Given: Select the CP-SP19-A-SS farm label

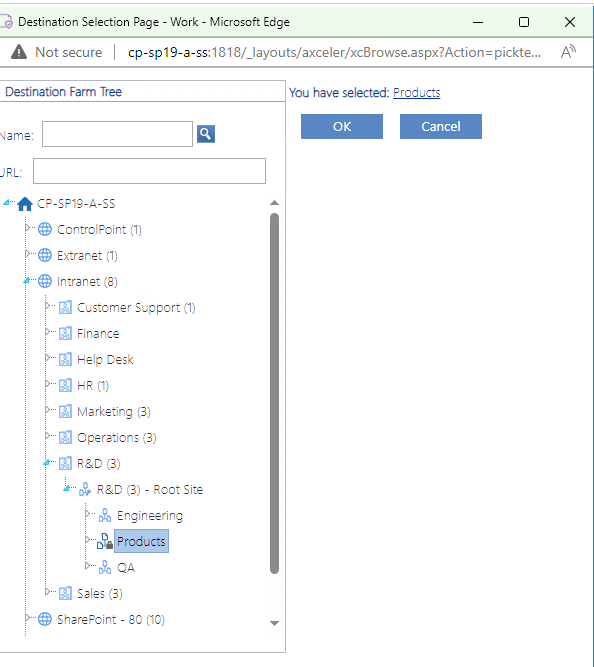Looking at the screenshot, I should (x=76, y=204).
